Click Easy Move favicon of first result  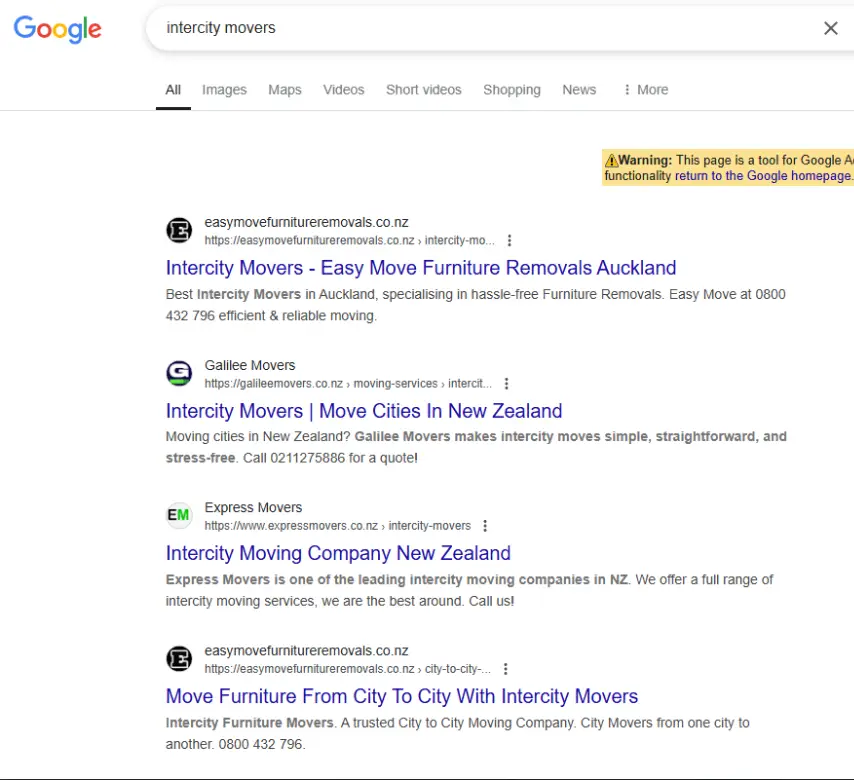click(x=179, y=230)
